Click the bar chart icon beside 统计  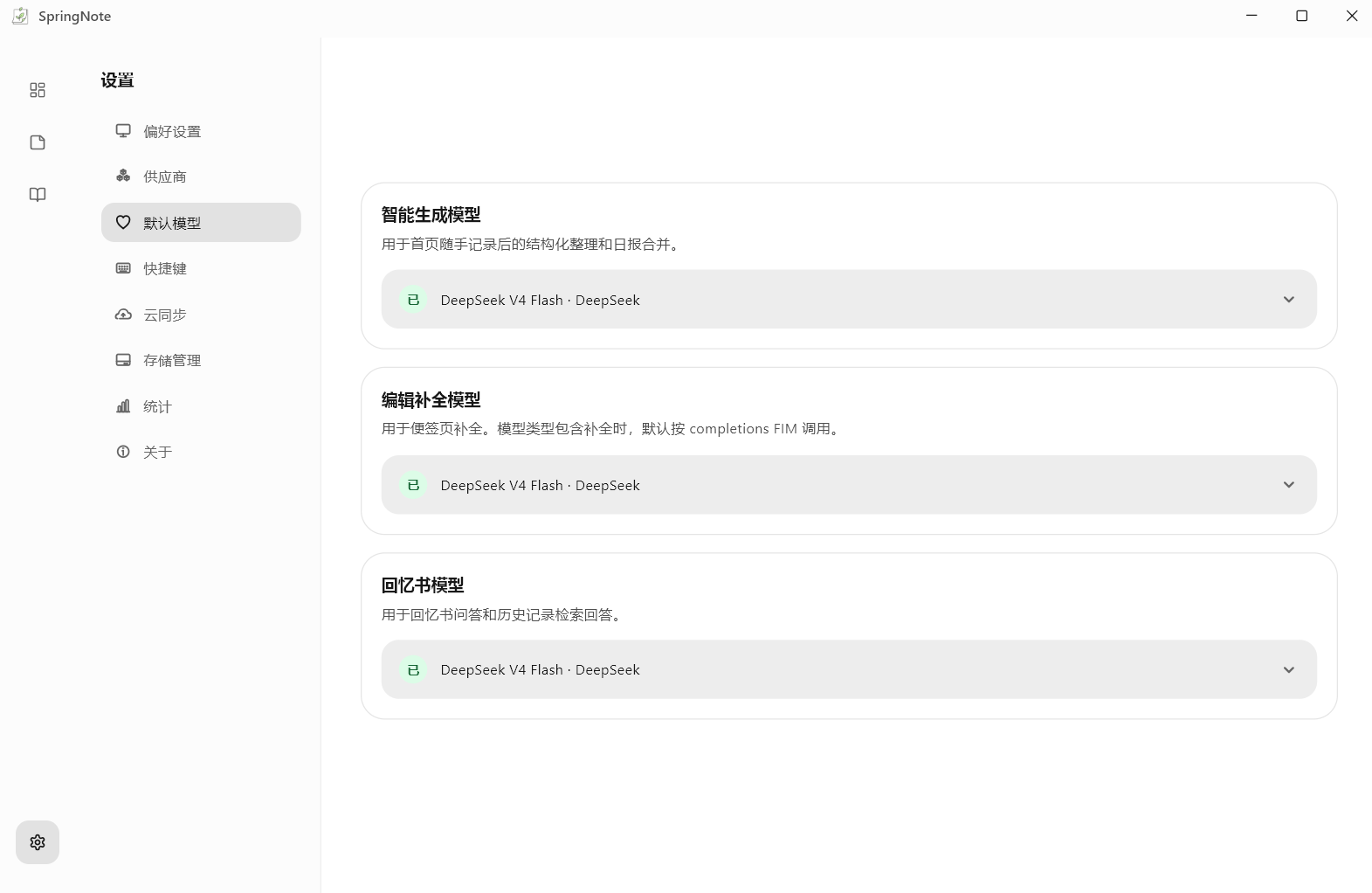123,406
